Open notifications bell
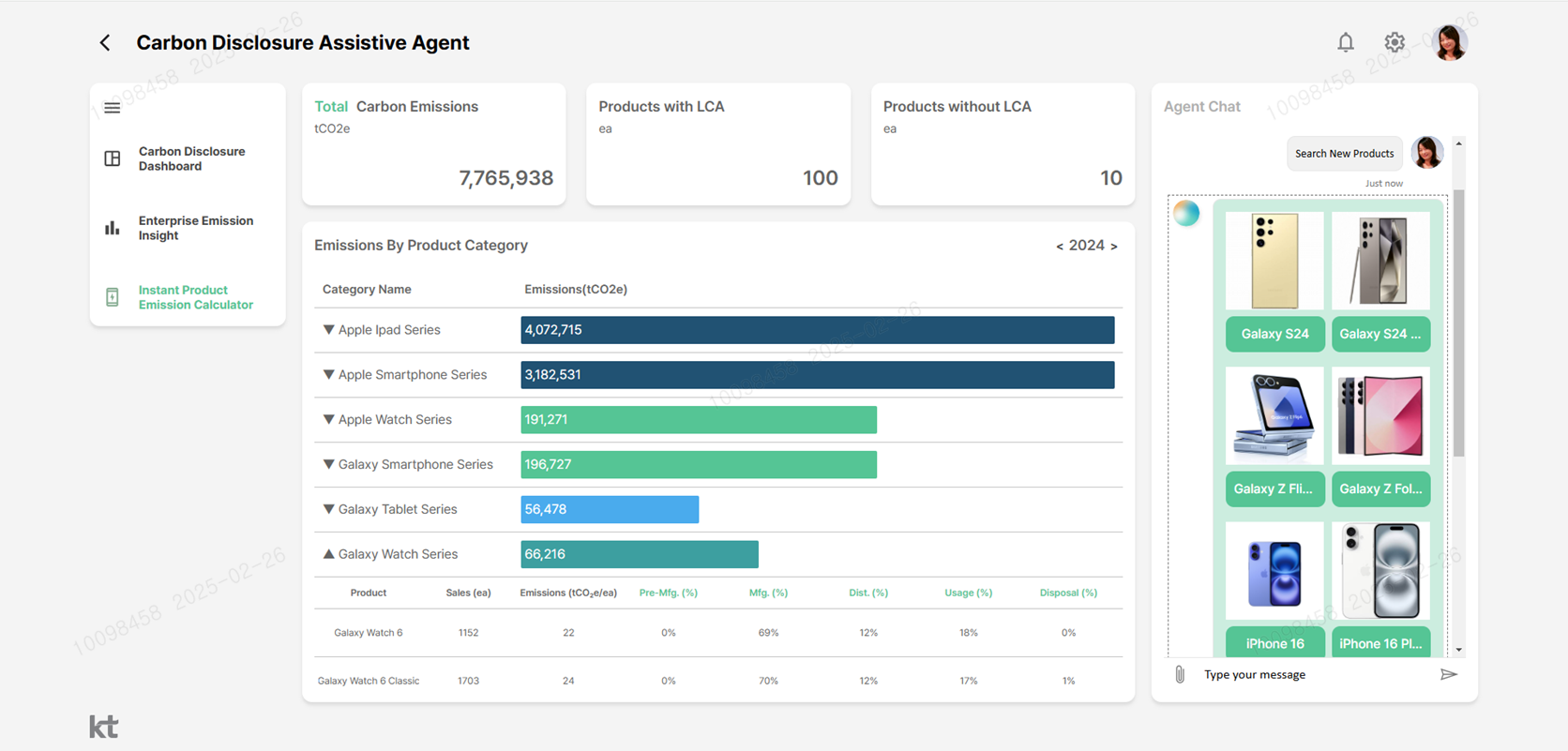 1346,42
